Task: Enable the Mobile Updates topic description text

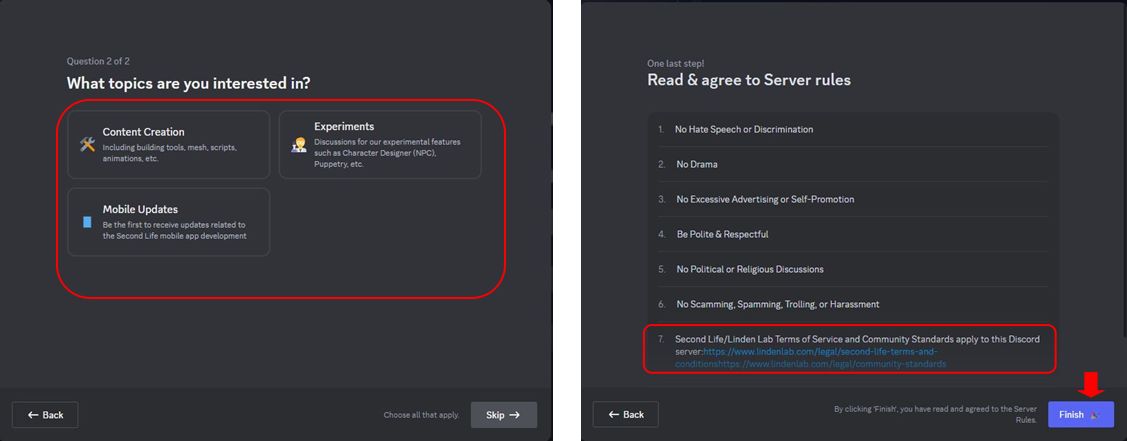Action: pyautogui.click(x=174, y=230)
